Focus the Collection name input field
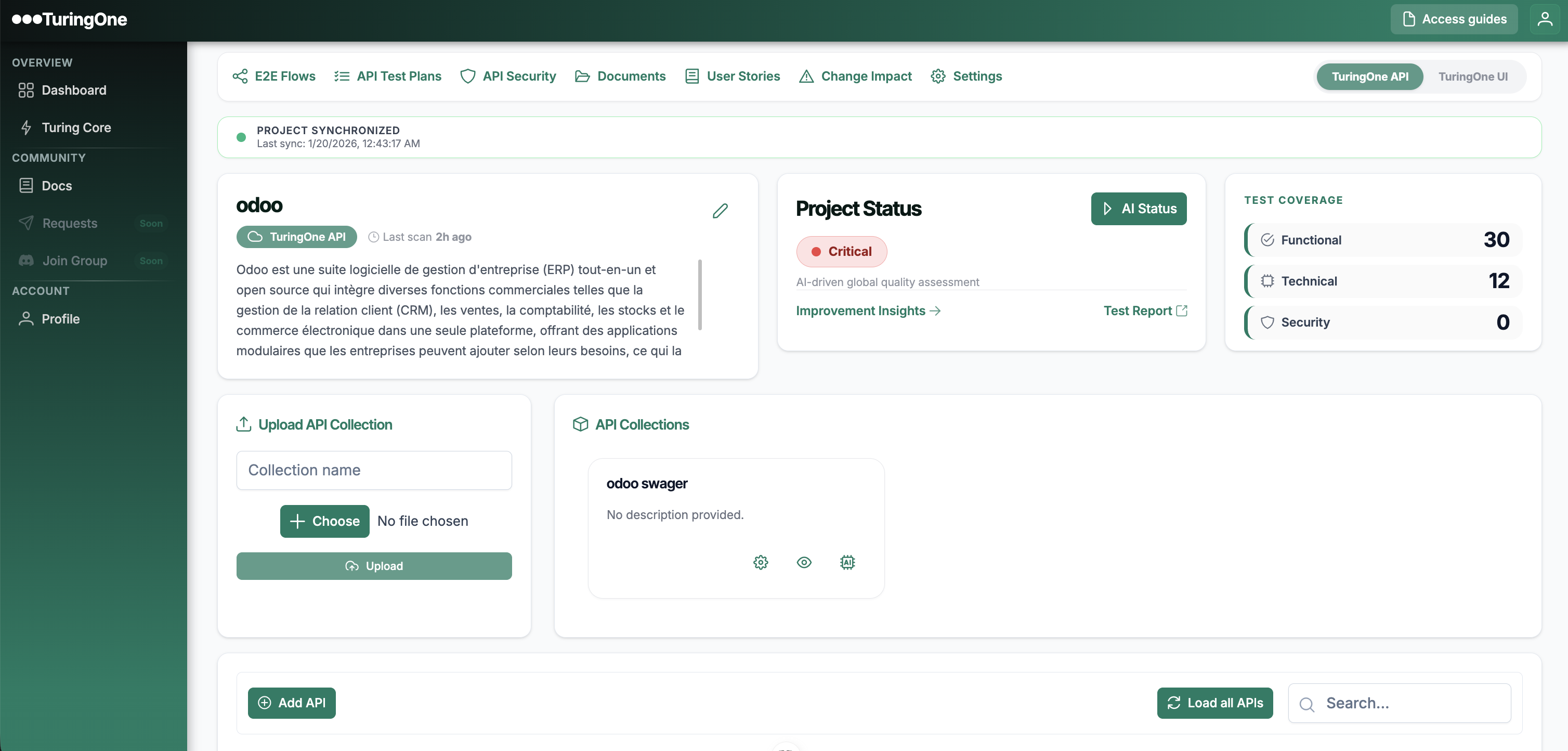The image size is (1568, 751). pyautogui.click(x=374, y=470)
